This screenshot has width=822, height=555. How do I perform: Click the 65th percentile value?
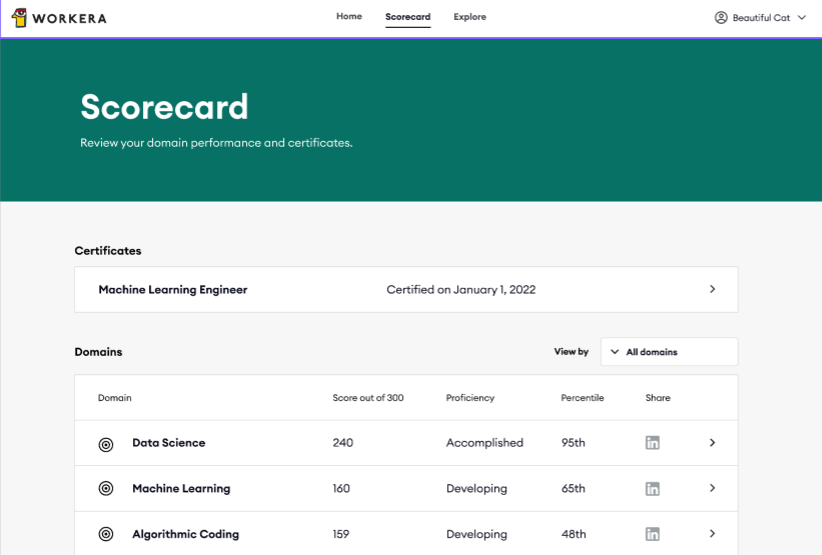(x=573, y=488)
